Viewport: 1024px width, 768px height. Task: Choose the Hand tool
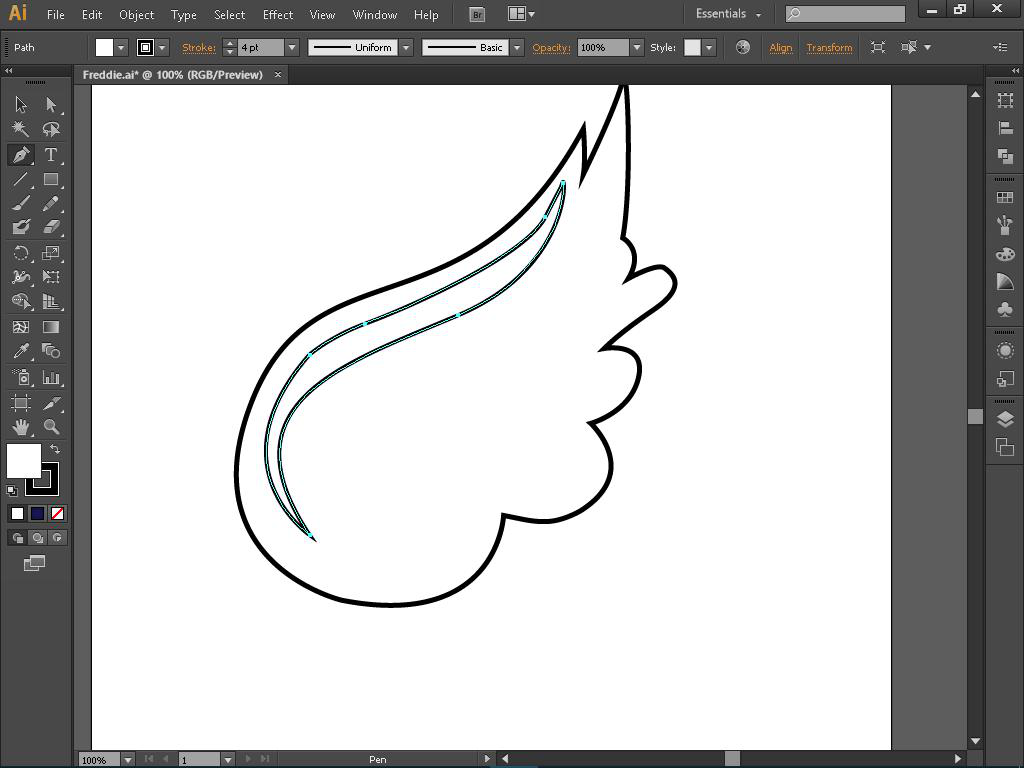click(20, 427)
